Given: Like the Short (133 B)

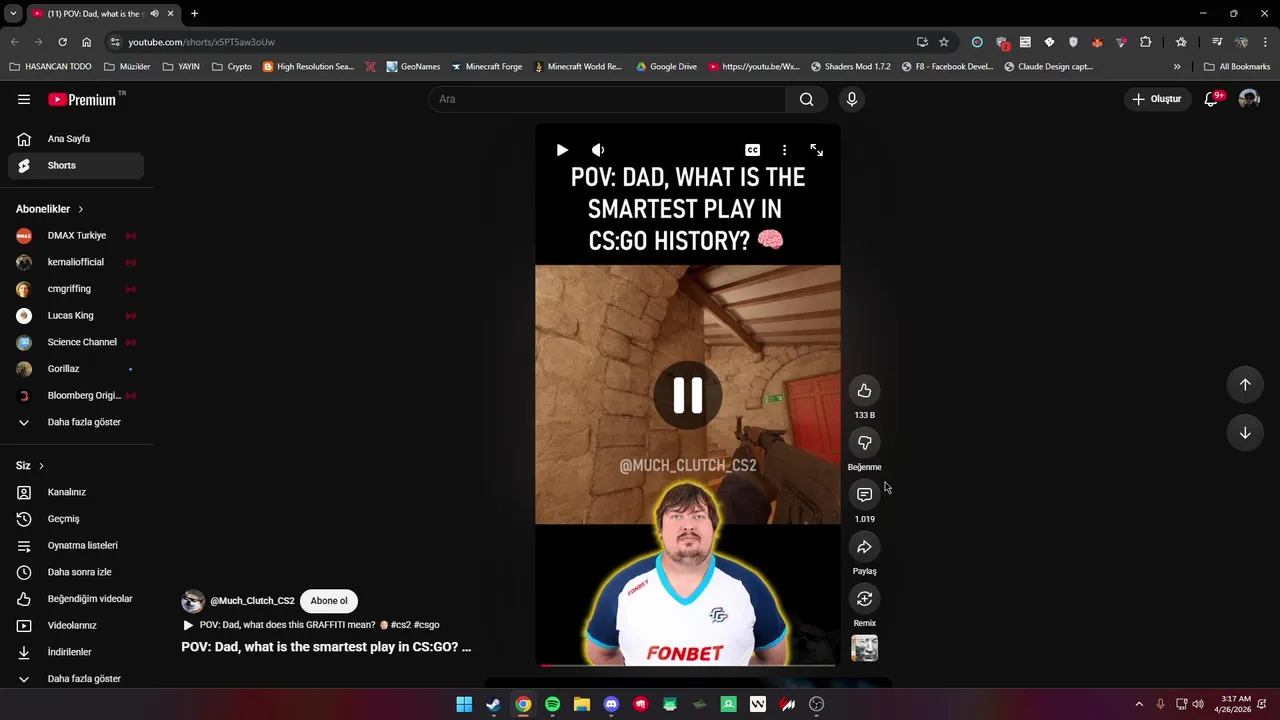Looking at the screenshot, I should pyautogui.click(x=865, y=391).
